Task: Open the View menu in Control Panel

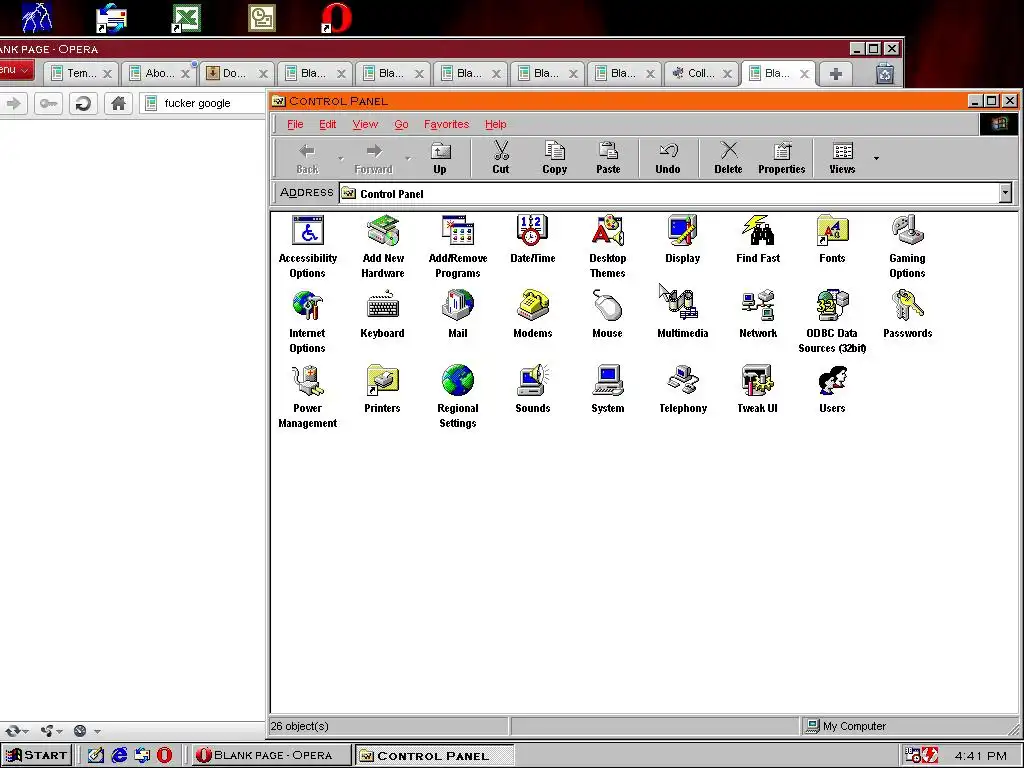Action: pyautogui.click(x=365, y=124)
